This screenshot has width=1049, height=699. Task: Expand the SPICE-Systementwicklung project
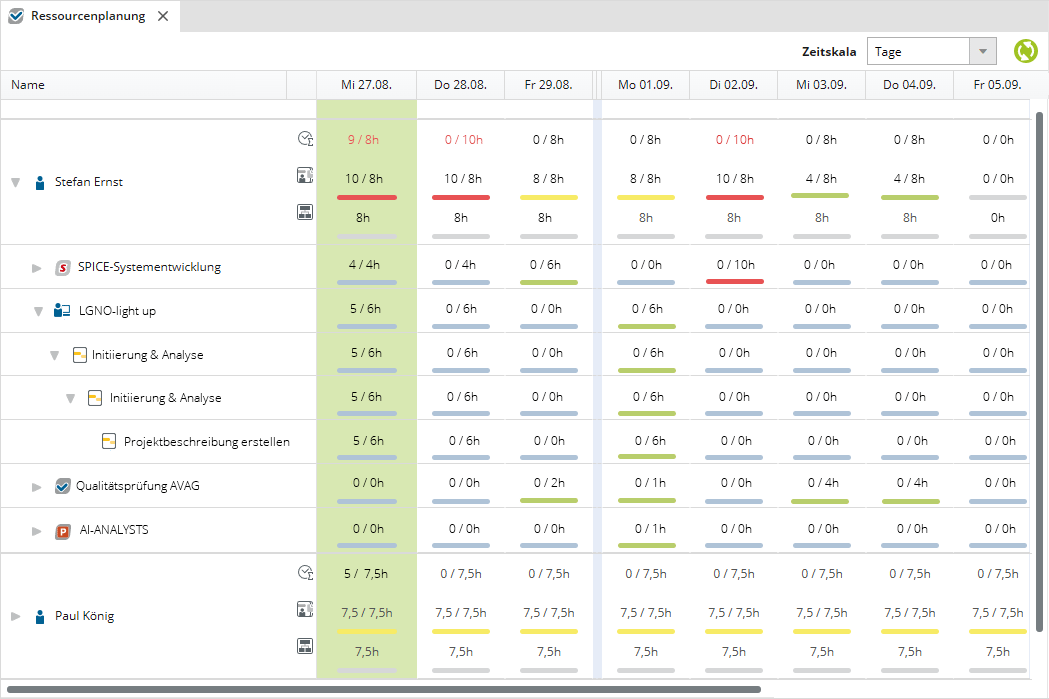point(37,268)
